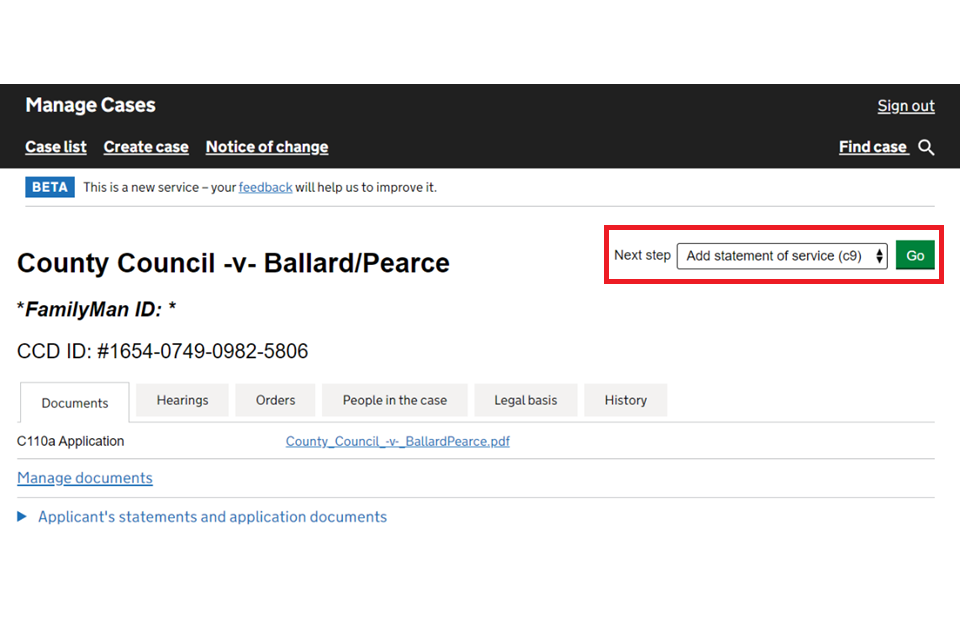Select the People in the case tab
This screenshot has height=640, width=960.
tap(394, 400)
